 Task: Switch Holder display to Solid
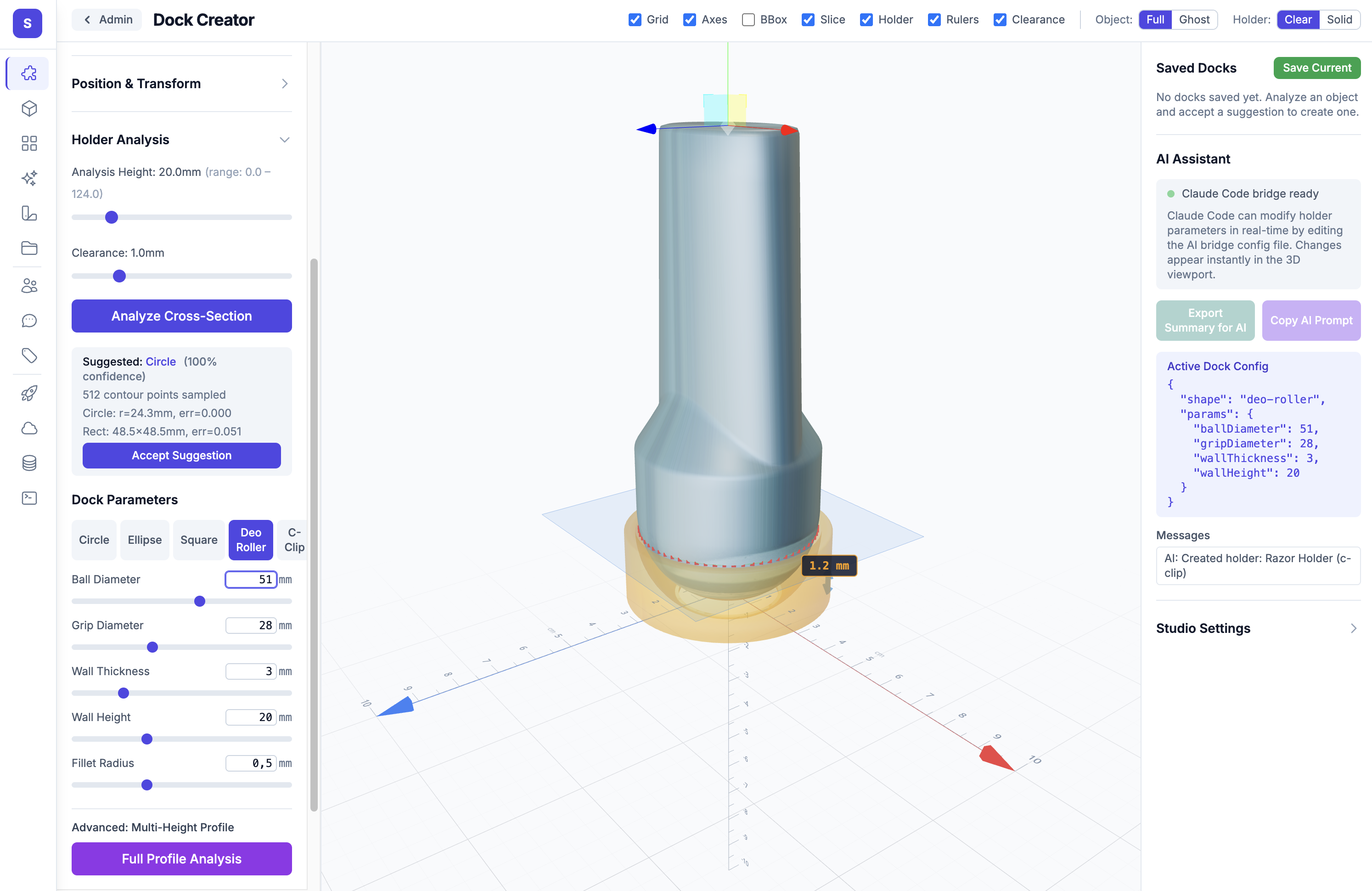1340,19
